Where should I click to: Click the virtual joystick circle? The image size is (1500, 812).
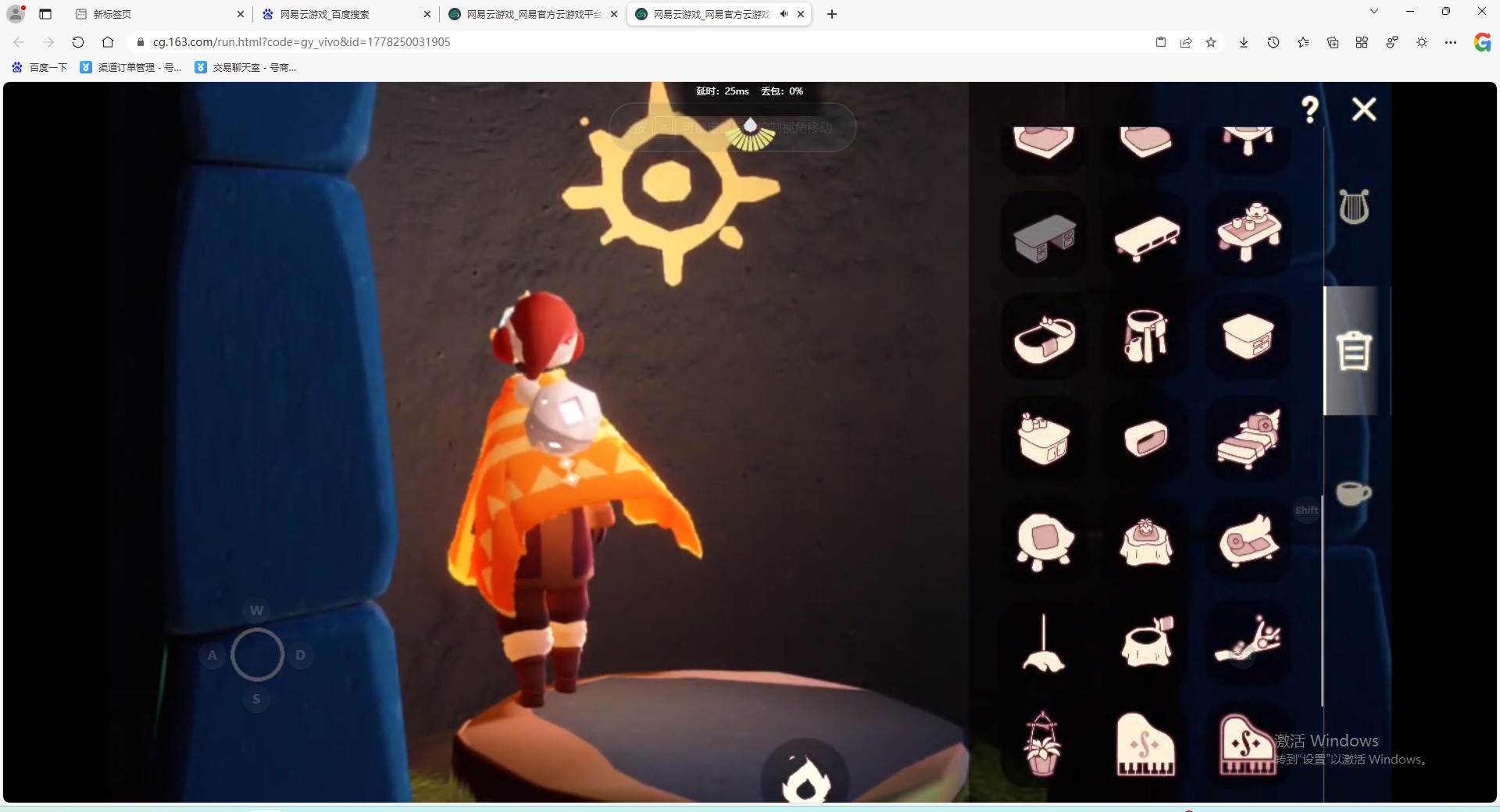[x=257, y=654]
